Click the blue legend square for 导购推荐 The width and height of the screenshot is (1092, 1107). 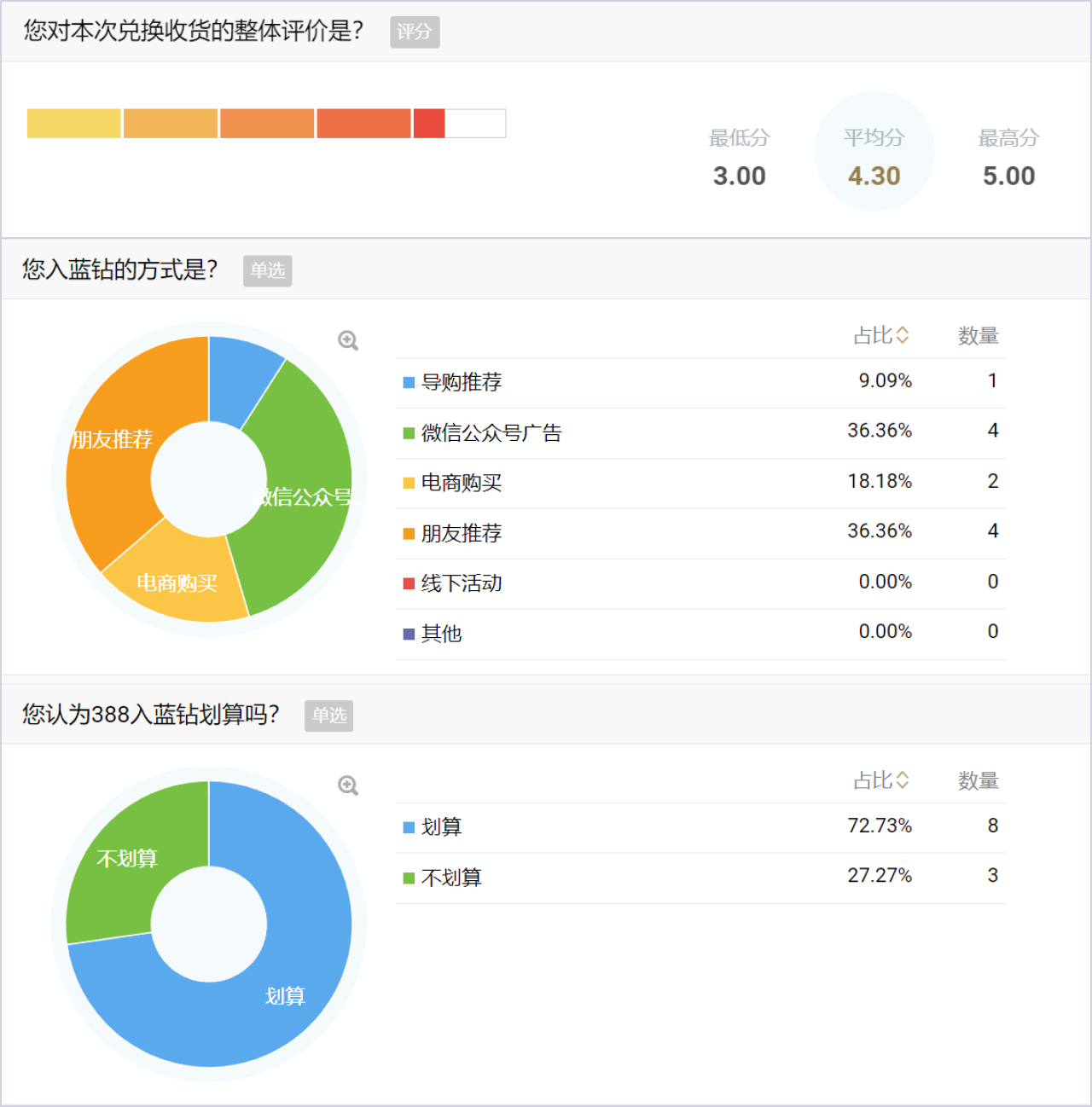[x=409, y=383]
